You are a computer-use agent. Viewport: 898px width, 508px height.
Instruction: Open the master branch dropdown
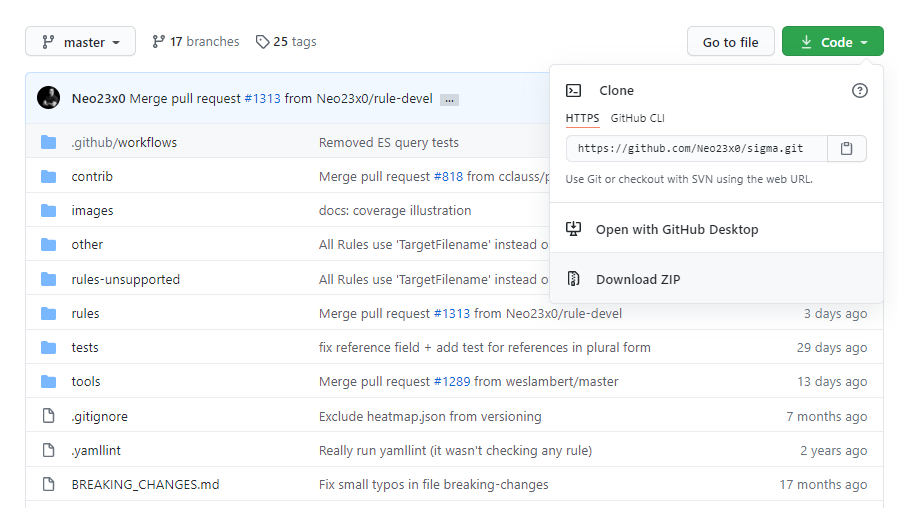coord(80,42)
